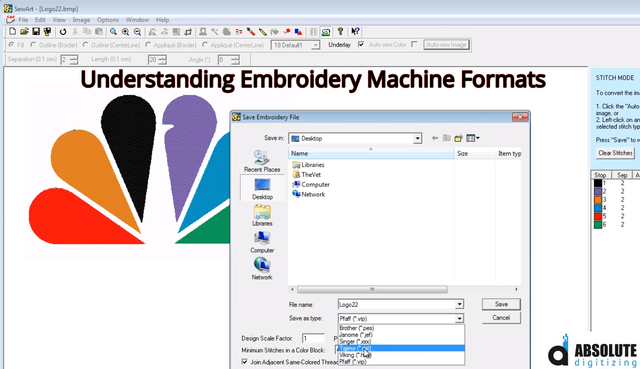Screen dimensions: 640x369
Task: Click the red-blue color swap icon
Action: coord(299,31)
